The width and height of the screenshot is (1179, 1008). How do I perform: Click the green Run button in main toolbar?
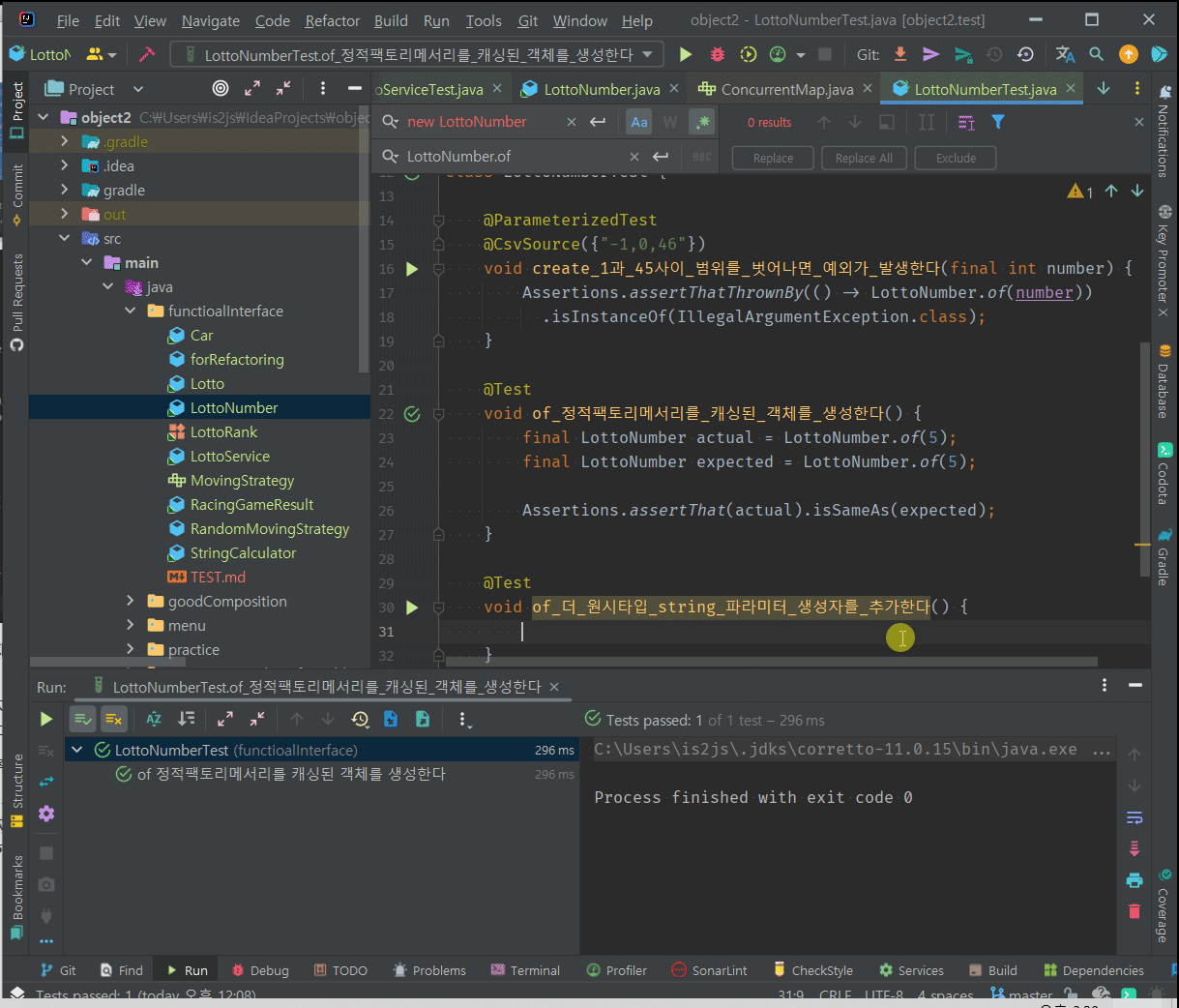(686, 55)
